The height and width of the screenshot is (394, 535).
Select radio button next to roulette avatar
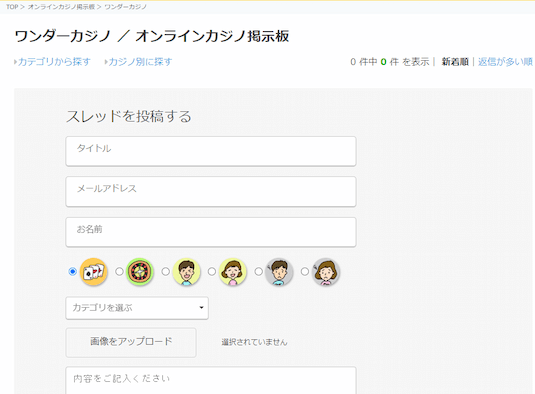pyautogui.click(x=119, y=272)
